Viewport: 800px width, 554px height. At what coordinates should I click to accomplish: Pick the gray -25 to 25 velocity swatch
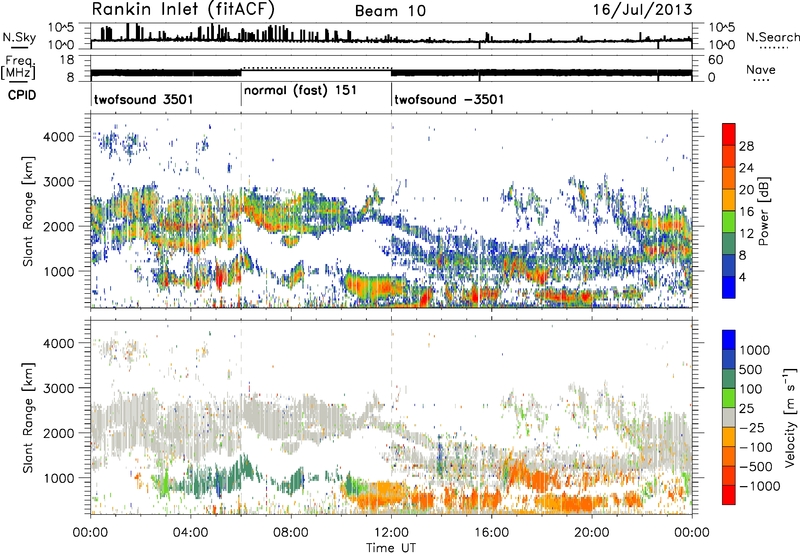729,417
